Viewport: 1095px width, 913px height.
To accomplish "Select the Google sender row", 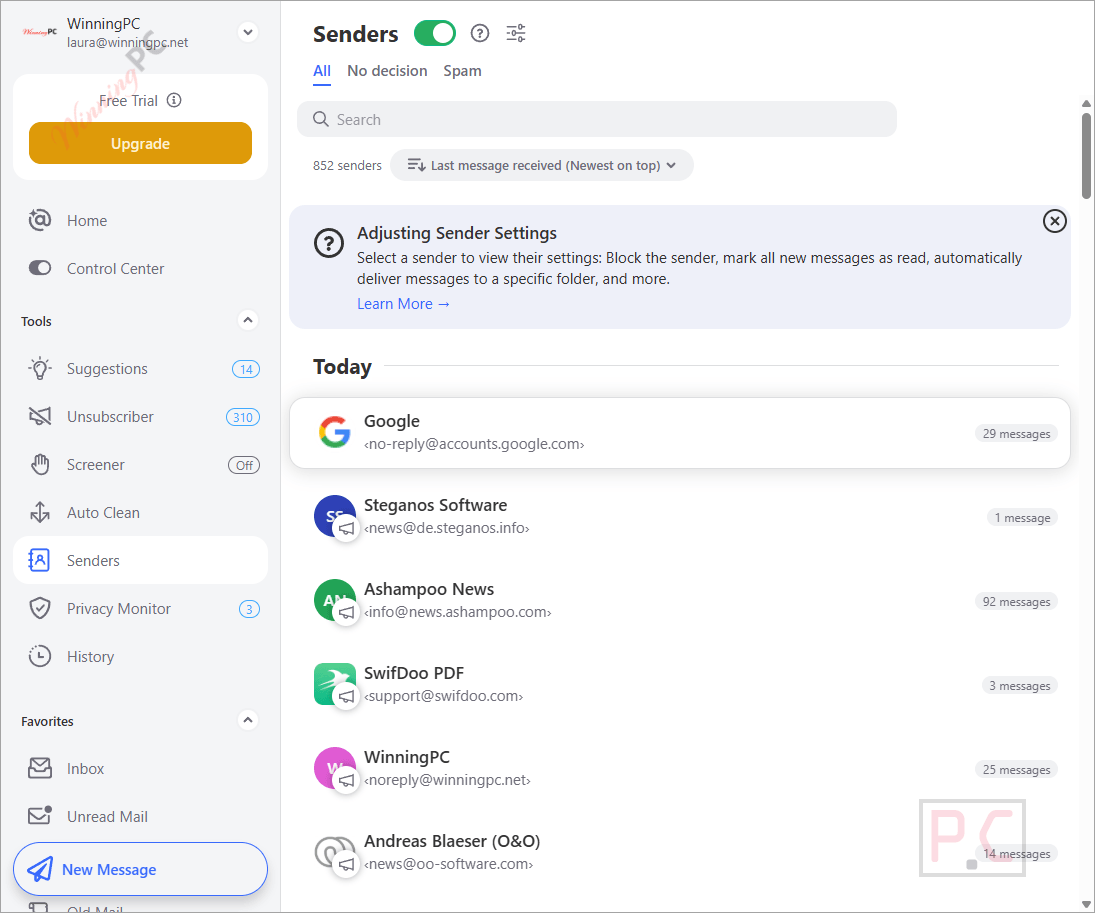I will pos(679,433).
